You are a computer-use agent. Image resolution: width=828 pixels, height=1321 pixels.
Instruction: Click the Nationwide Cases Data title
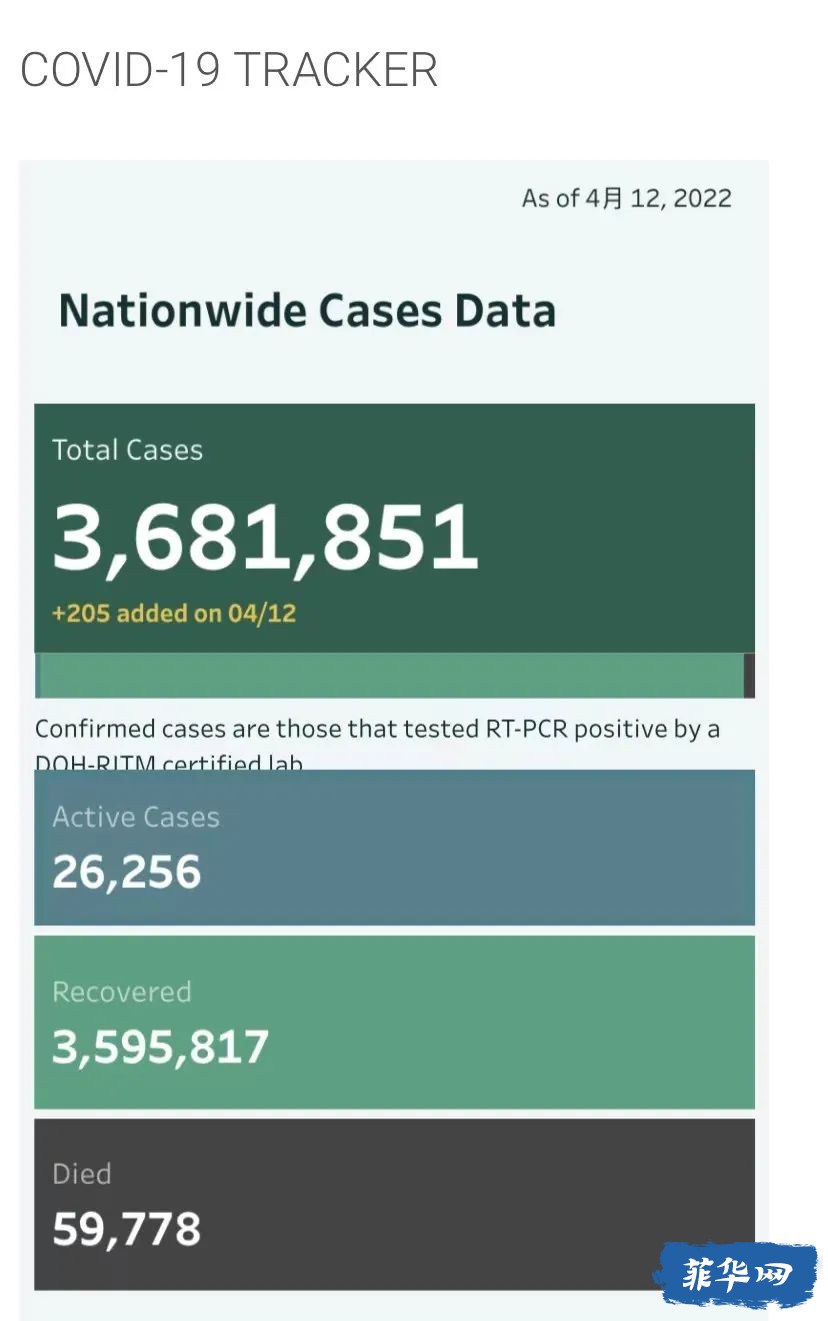click(x=307, y=310)
